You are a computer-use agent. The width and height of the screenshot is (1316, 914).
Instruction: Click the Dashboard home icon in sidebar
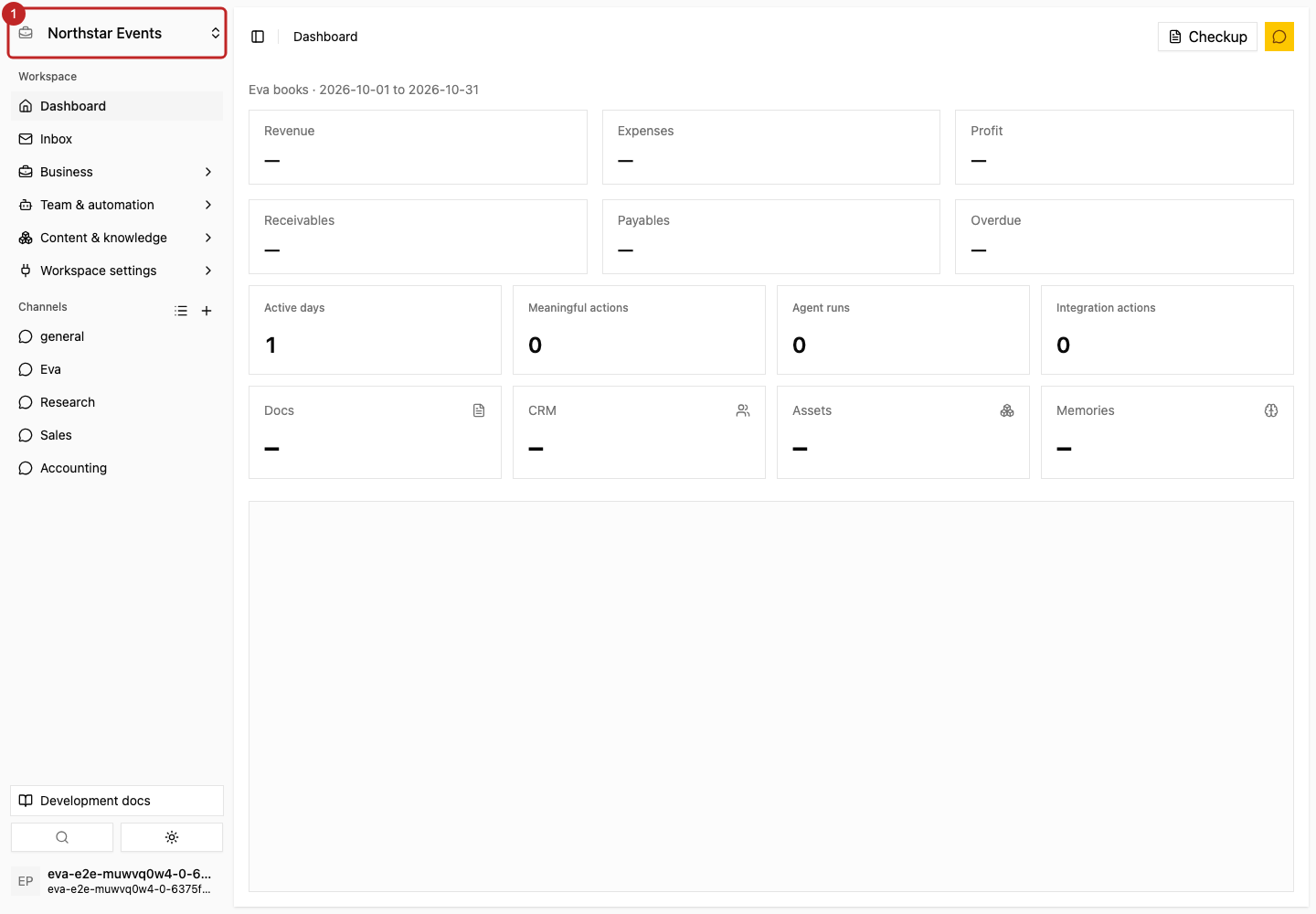click(26, 106)
